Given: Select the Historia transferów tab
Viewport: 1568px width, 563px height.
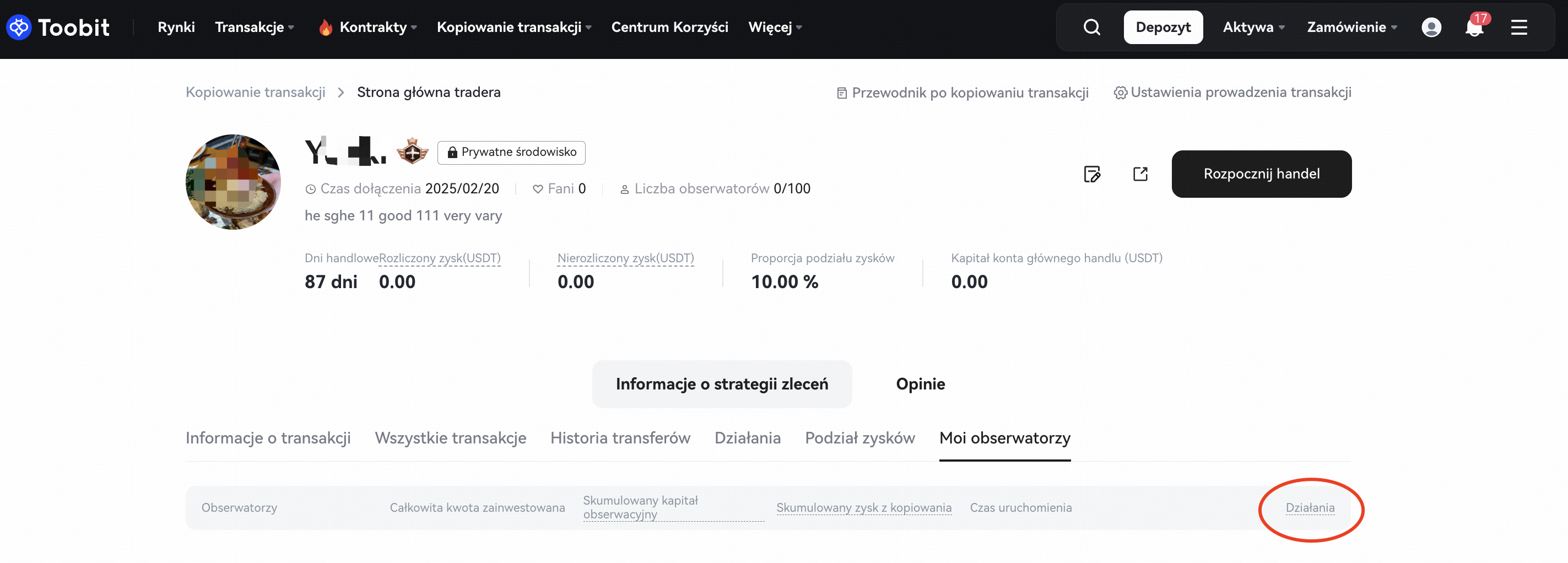Looking at the screenshot, I should coord(620,439).
